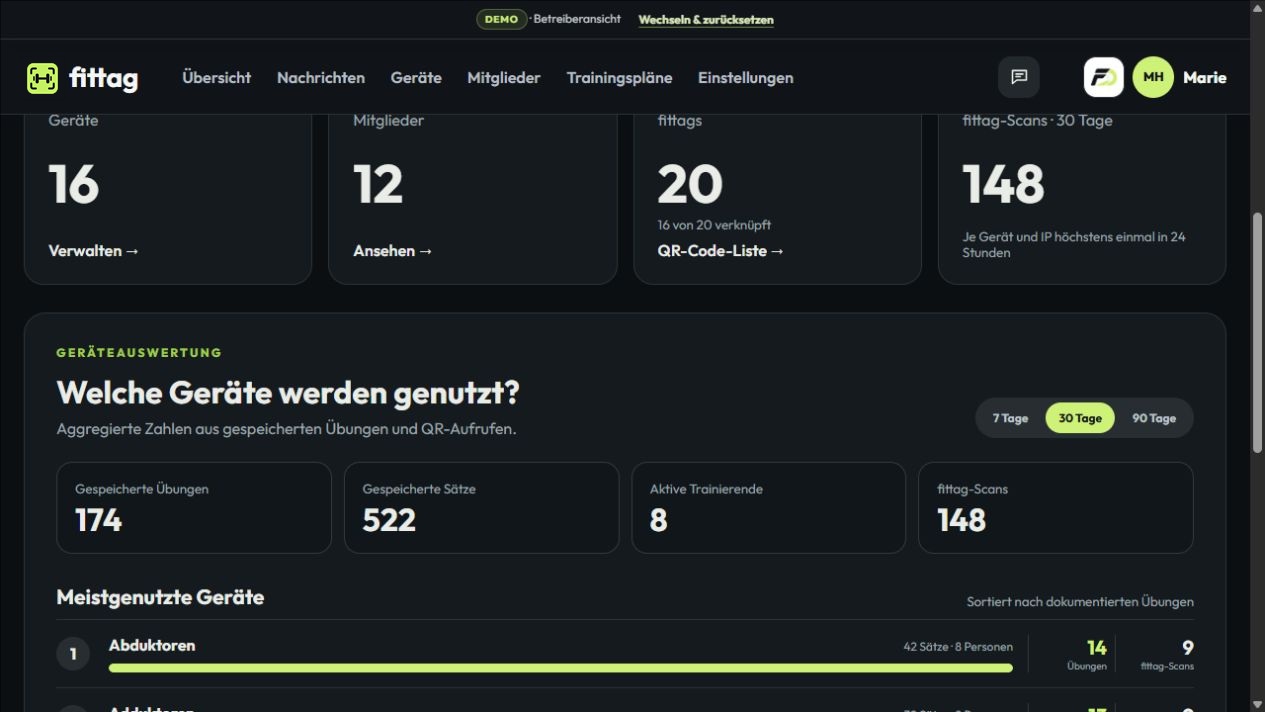The height and width of the screenshot is (712, 1265).
Task: Click the DEMO badge
Action: pos(501,19)
